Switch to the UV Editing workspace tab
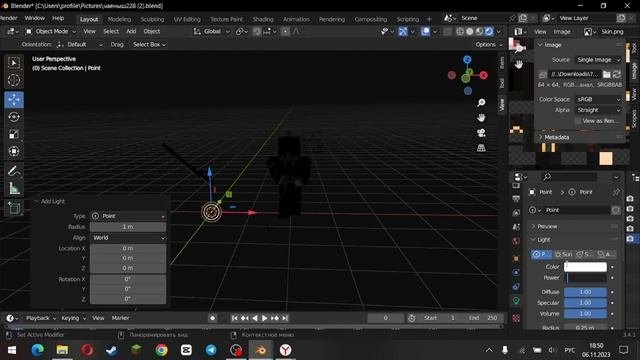Screen dimensions: 640x360 [x=187, y=19]
